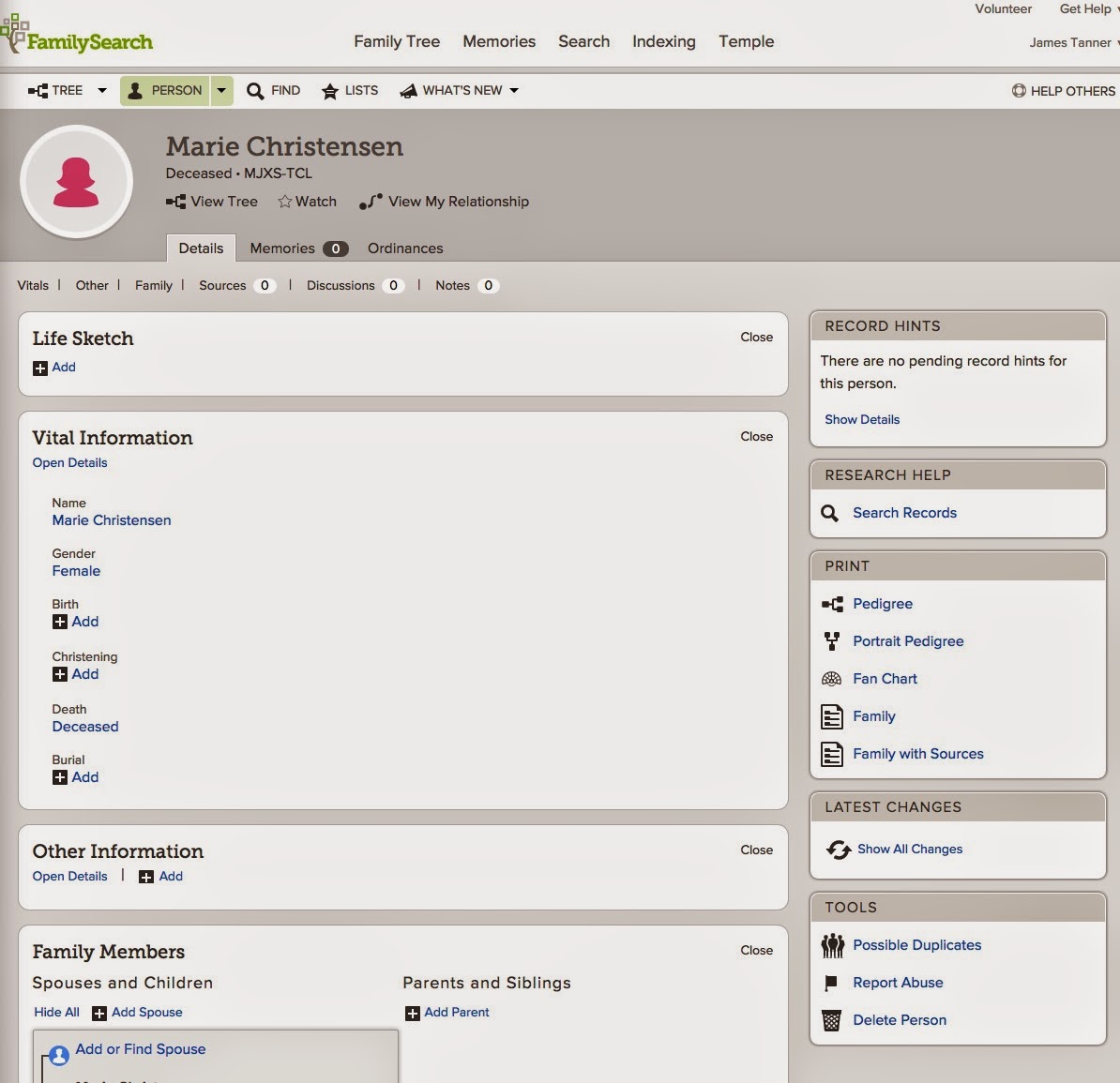Click the Marie Christensen portrait placeholder

(76, 182)
